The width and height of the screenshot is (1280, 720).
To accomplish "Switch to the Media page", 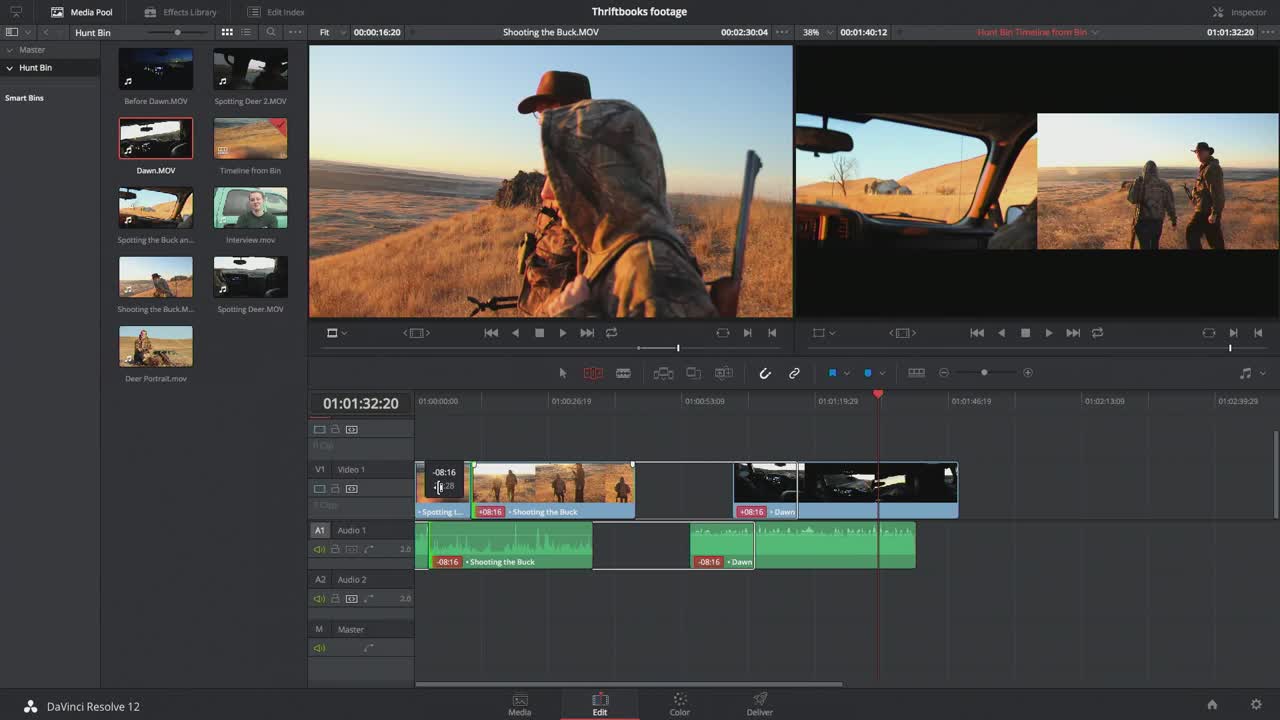I will [x=520, y=704].
